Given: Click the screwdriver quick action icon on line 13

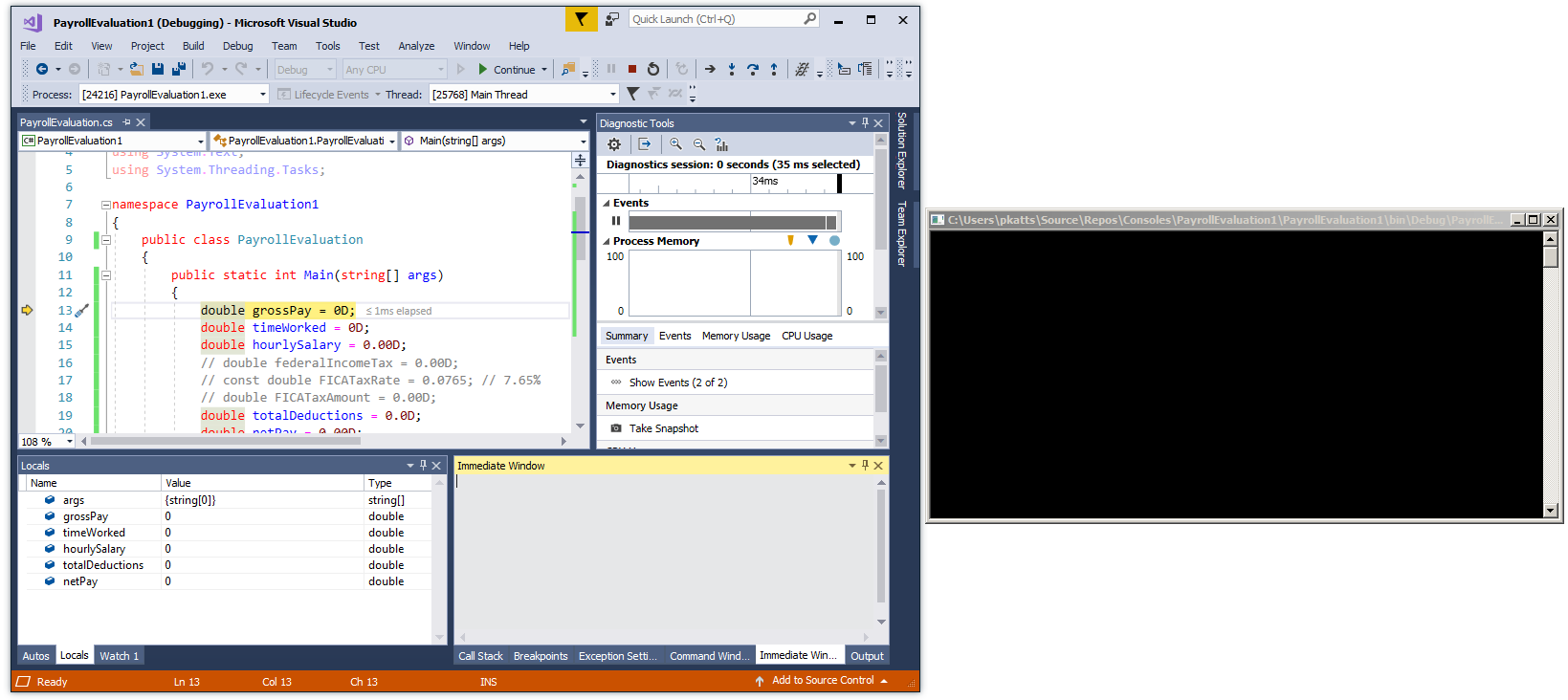Looking at the screenshot, I should (x=82, y=310).
